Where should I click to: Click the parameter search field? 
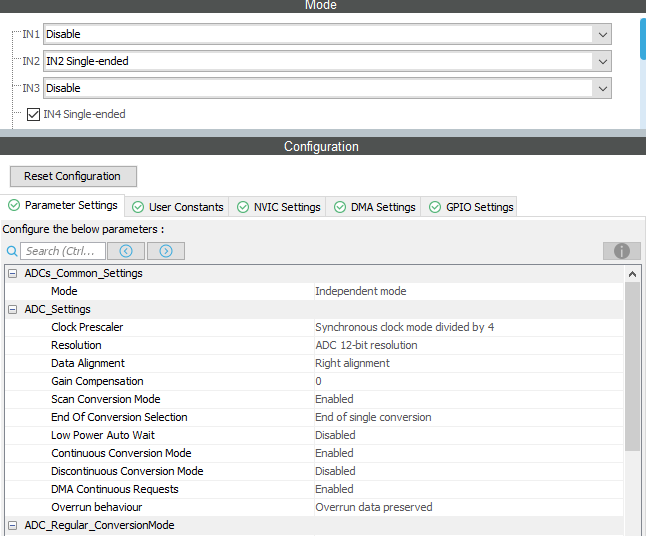pyautogui.click(x=63, y=251)
